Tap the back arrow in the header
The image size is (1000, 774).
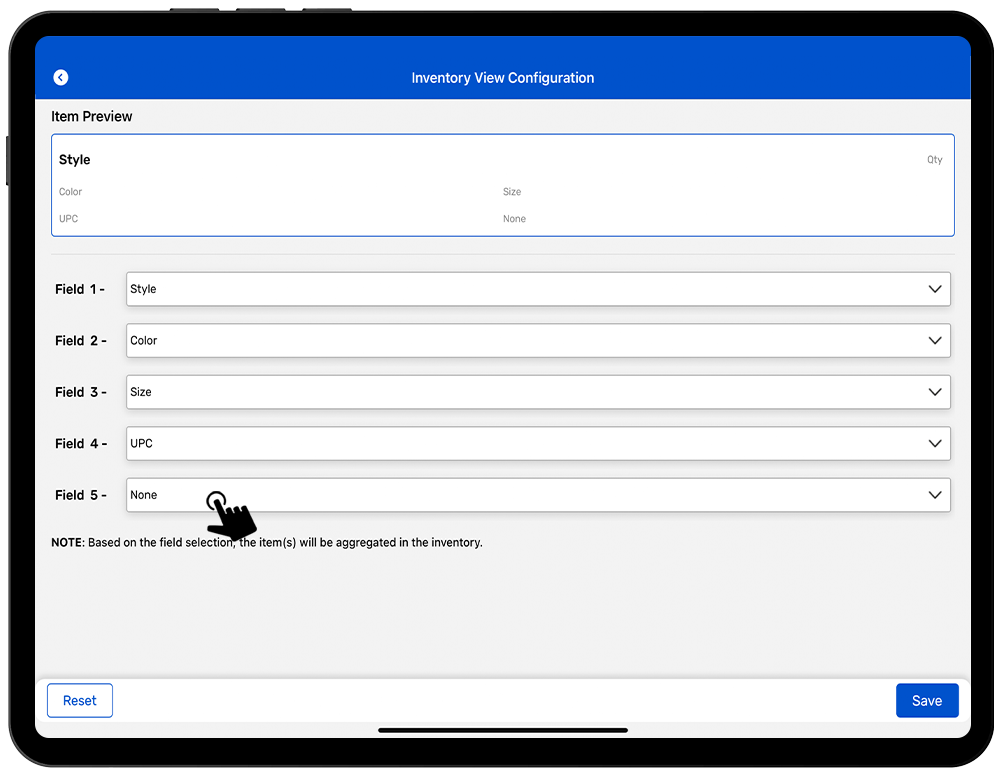tap(61, 77)
